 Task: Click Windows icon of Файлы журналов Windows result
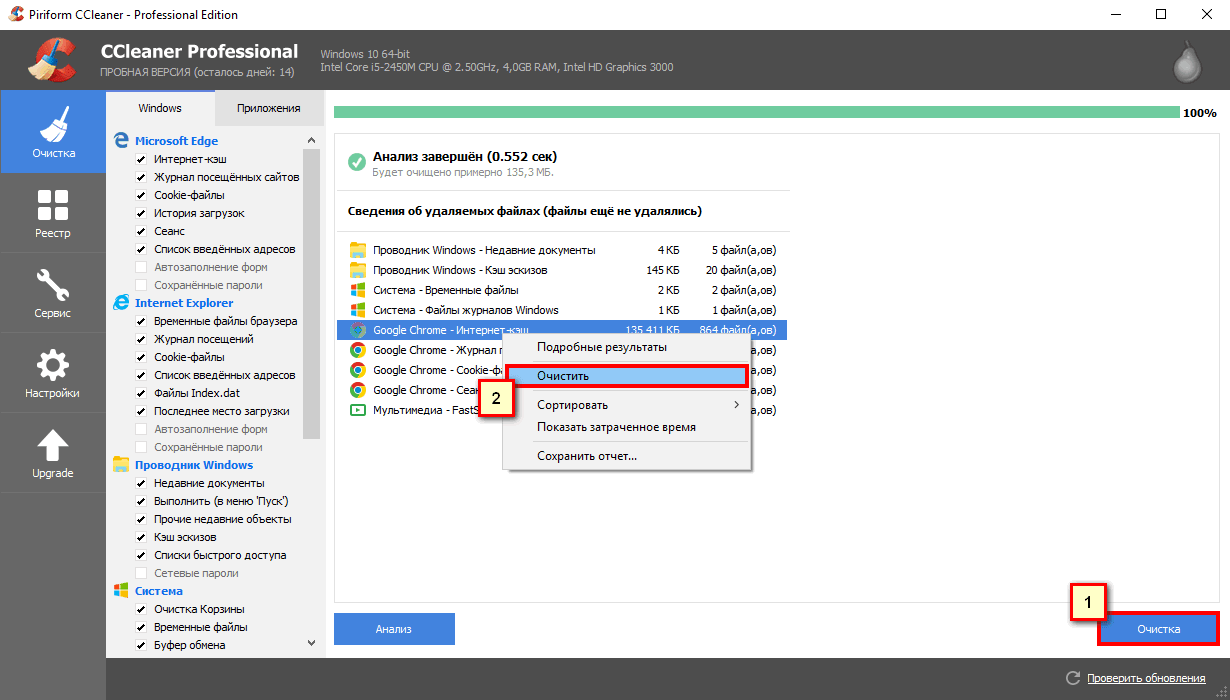pyautogui.click(x=357, y=310)
